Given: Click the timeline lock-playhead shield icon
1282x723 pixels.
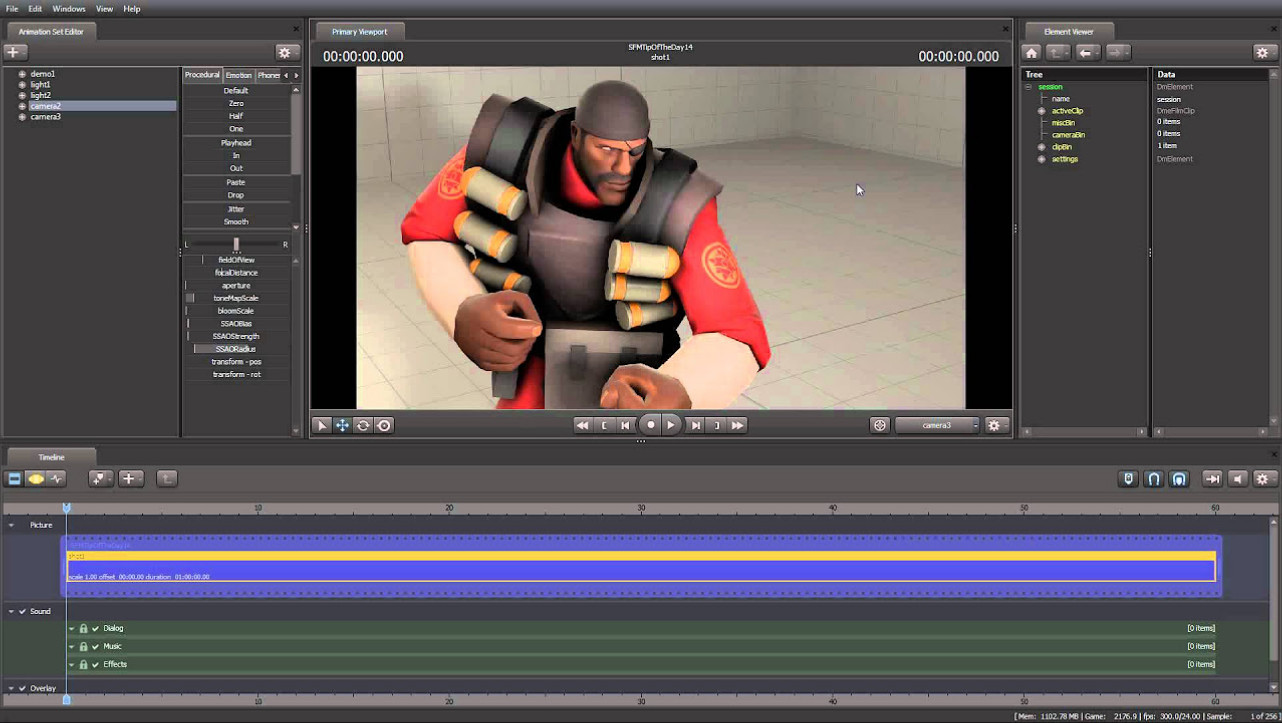Looking at the screenshot, I should pos(1129,479).
